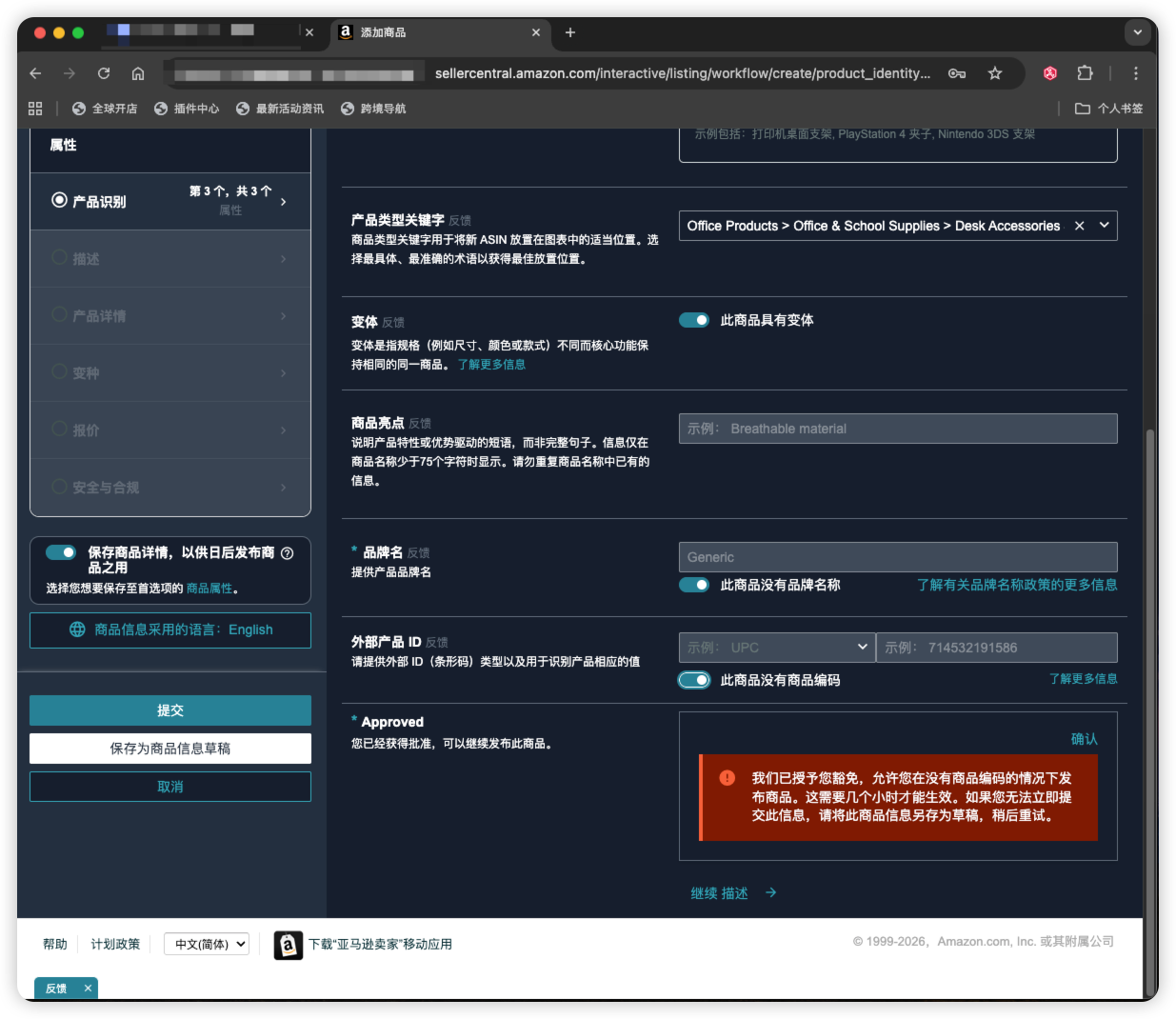Open the 计划政策 footer link

point(115,944)
